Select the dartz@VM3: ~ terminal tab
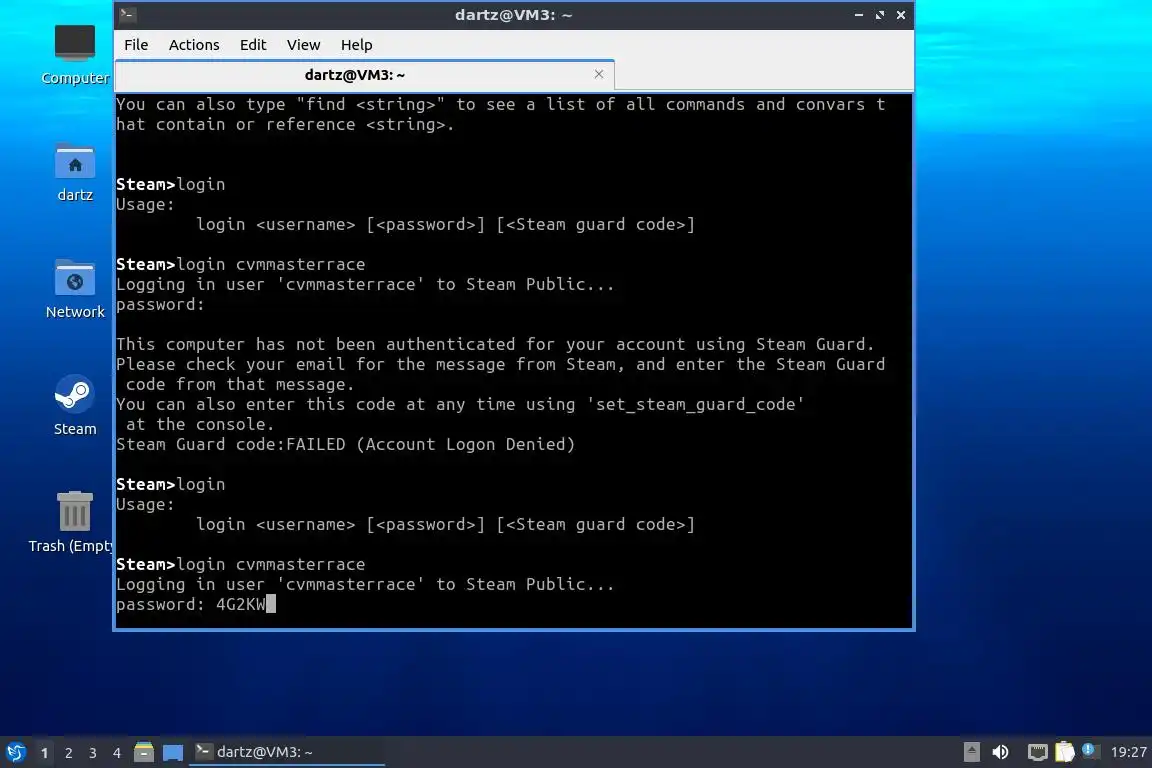Image resolution: width=1152 pixels, height=768 pixels. 365,74
